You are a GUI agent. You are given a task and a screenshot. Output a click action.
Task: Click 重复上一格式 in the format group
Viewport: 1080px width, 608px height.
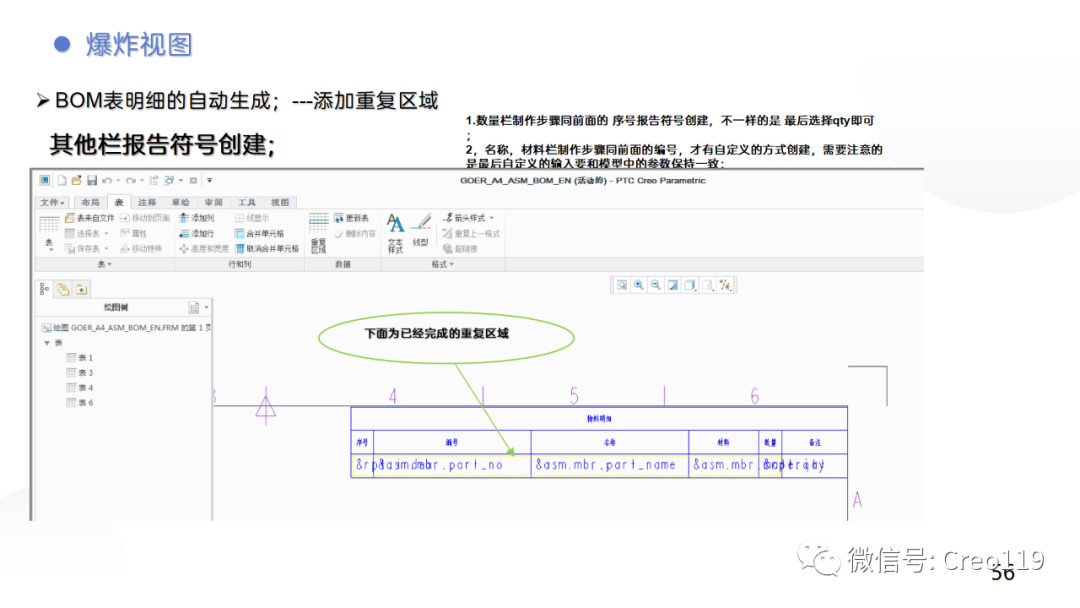pyautogui.click(x=476, y=233)
